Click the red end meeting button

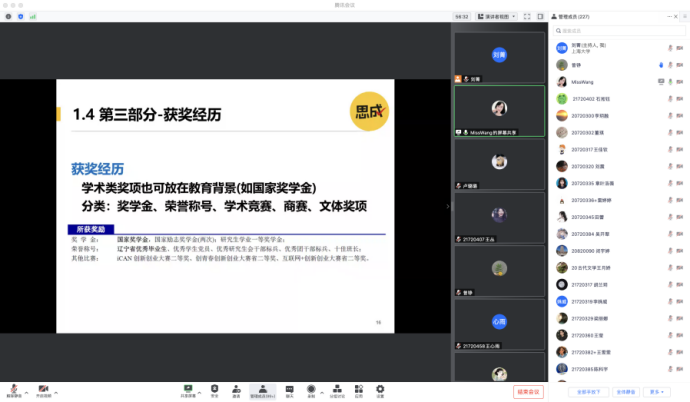pos(527,391)
